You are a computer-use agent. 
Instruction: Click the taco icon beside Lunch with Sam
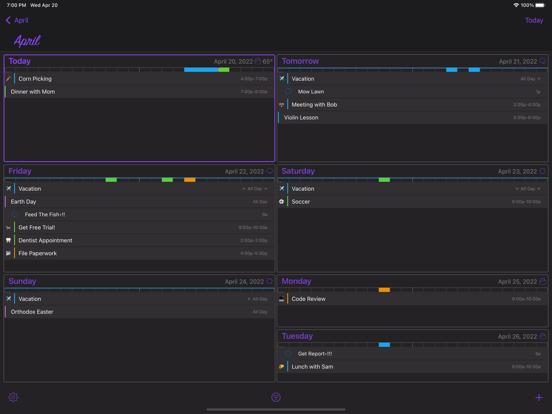click(282, 366)
